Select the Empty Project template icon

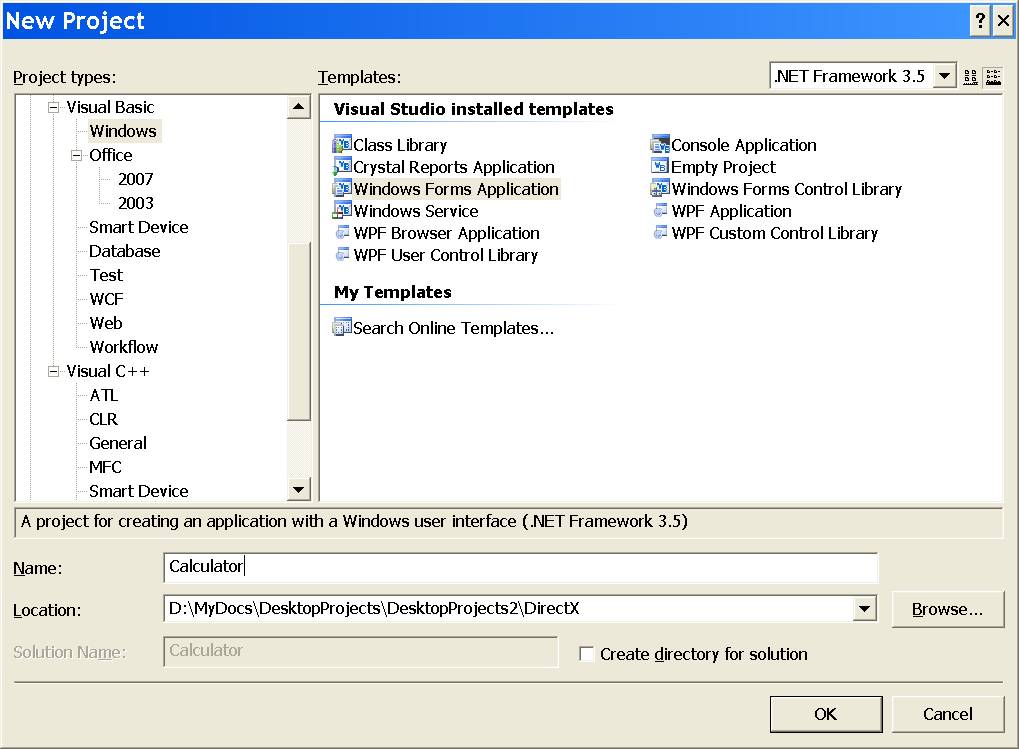tap(660, 167)
